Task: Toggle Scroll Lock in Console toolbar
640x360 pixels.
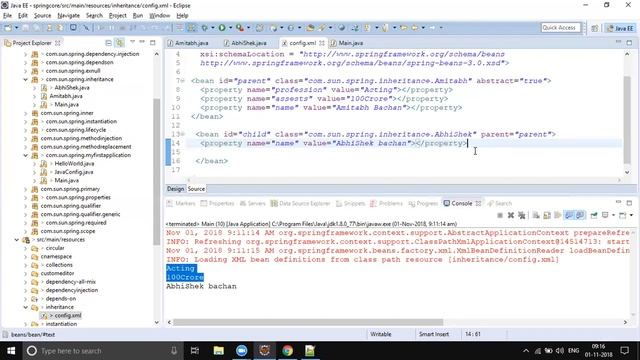Action: click(547, 215)
